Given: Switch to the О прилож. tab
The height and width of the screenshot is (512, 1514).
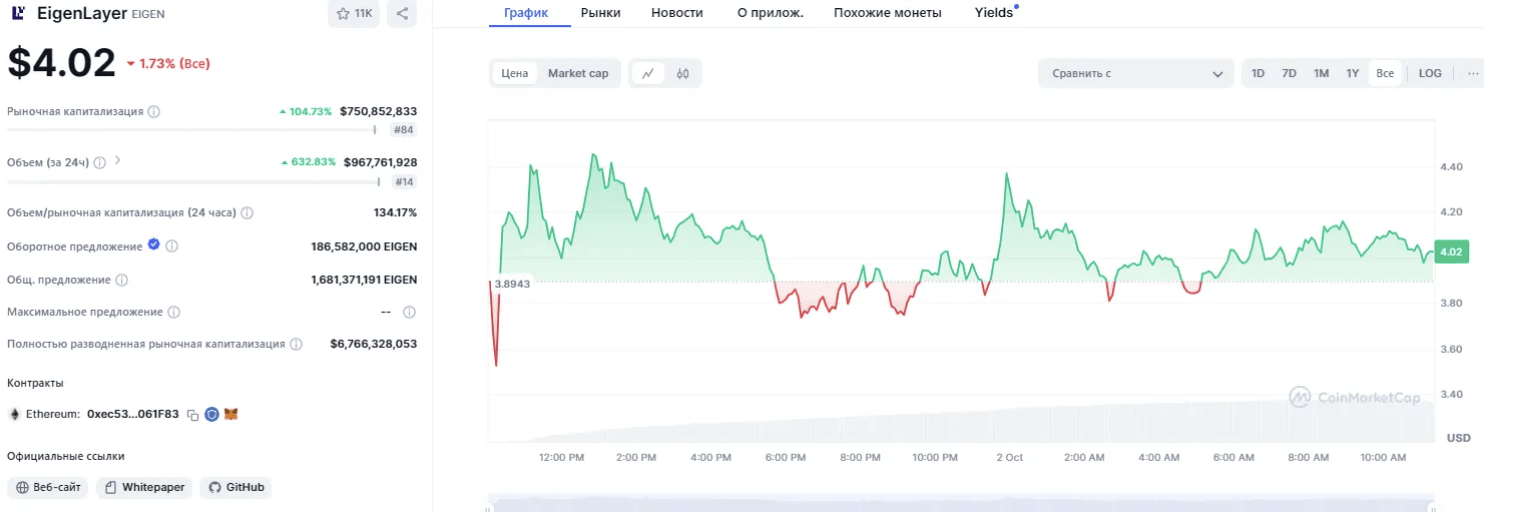Looking at the screenshot, I should pos(770,13).
